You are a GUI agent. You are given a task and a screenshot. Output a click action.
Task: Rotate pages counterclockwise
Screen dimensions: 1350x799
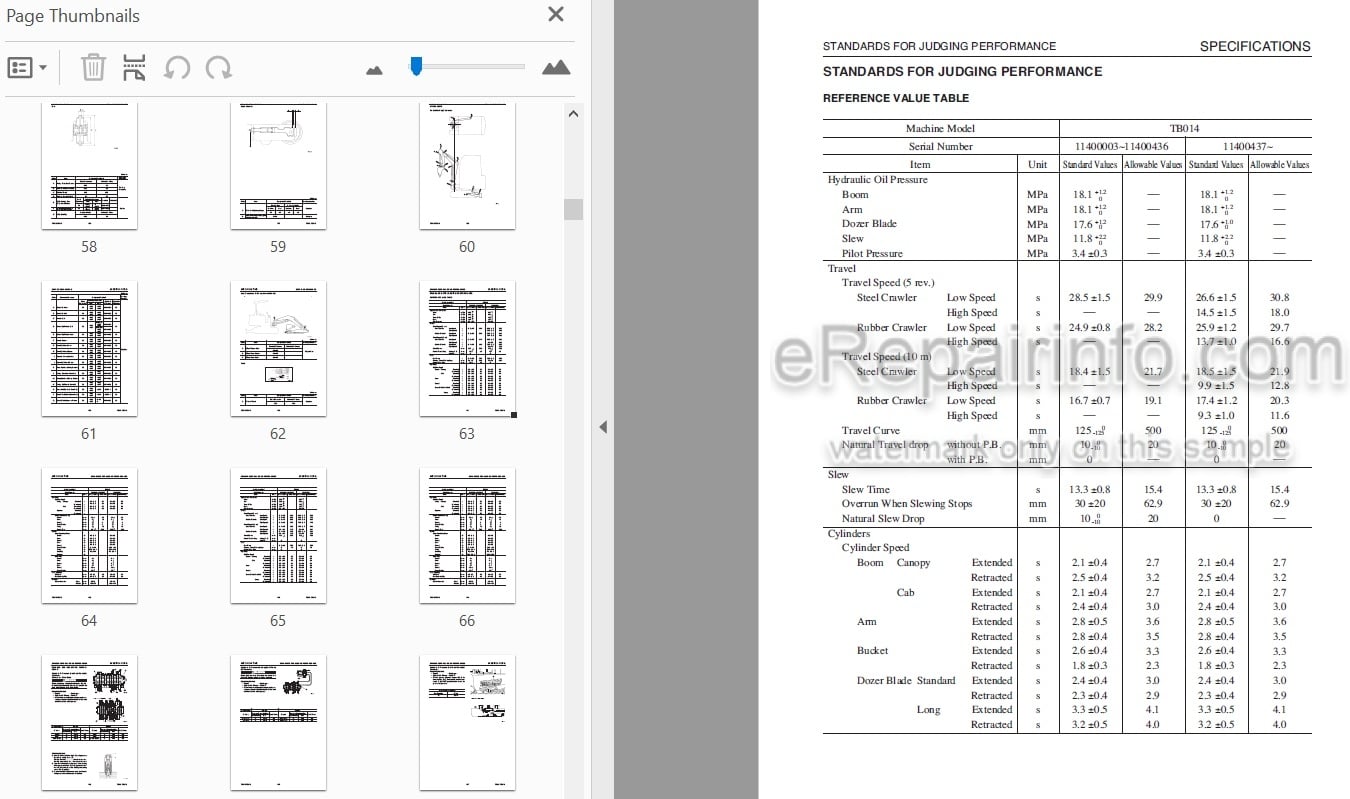click(x=177, y=68)
